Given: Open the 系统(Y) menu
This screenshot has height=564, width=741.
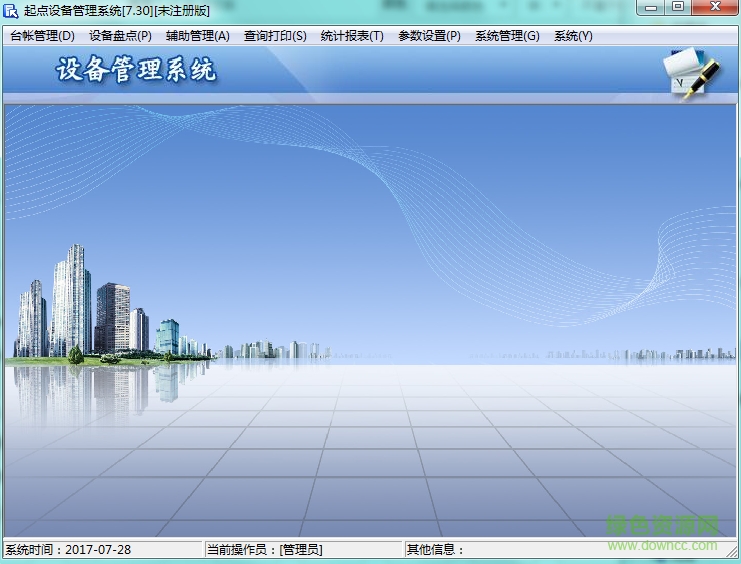Looking at the screenshot, I should (x=573, y=36).
